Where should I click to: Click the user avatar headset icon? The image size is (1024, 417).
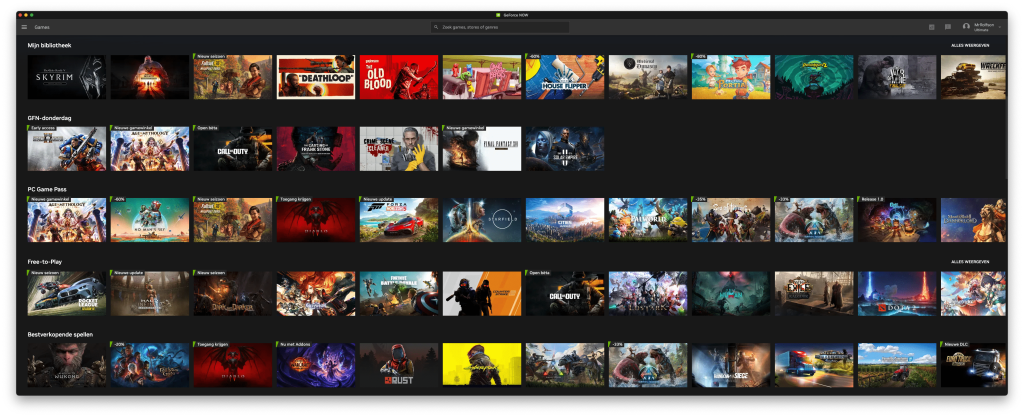966,27
